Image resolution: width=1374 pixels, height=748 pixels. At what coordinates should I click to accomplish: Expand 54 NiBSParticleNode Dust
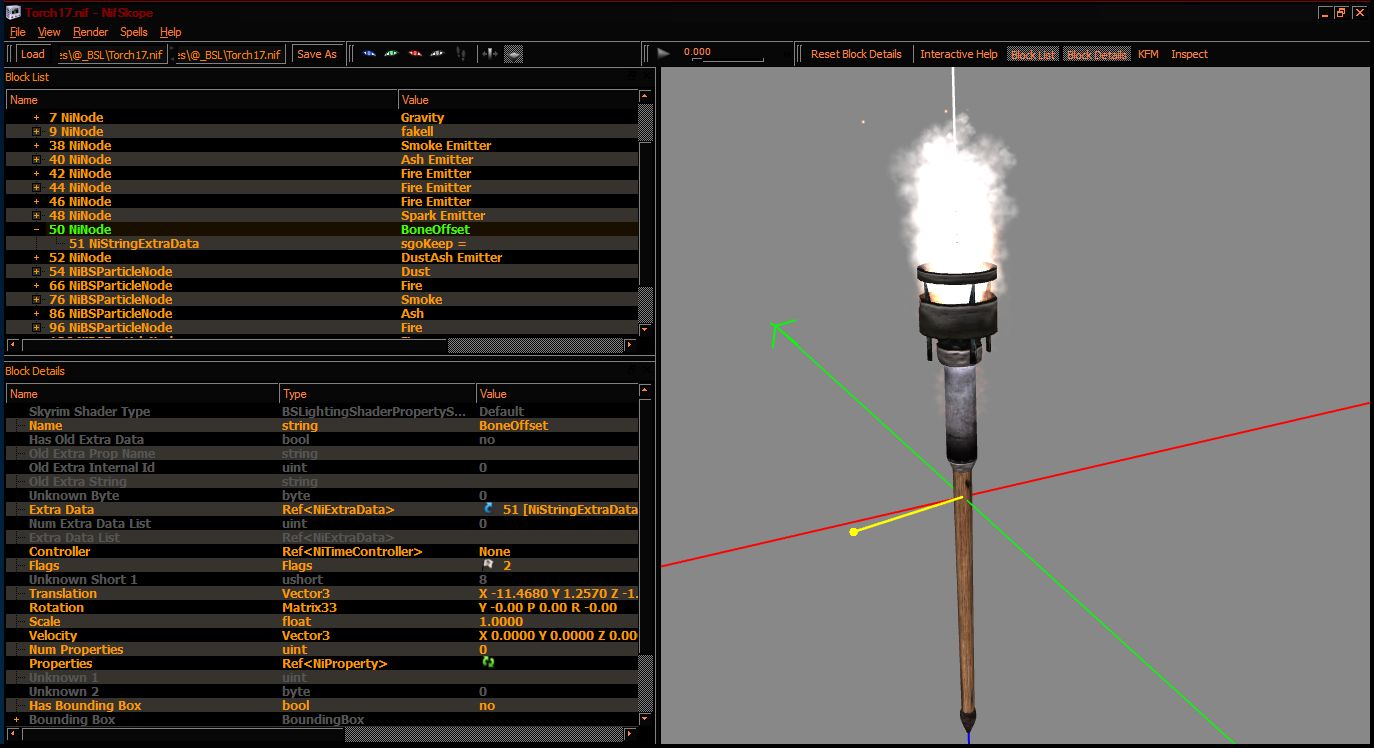(37, 271)
